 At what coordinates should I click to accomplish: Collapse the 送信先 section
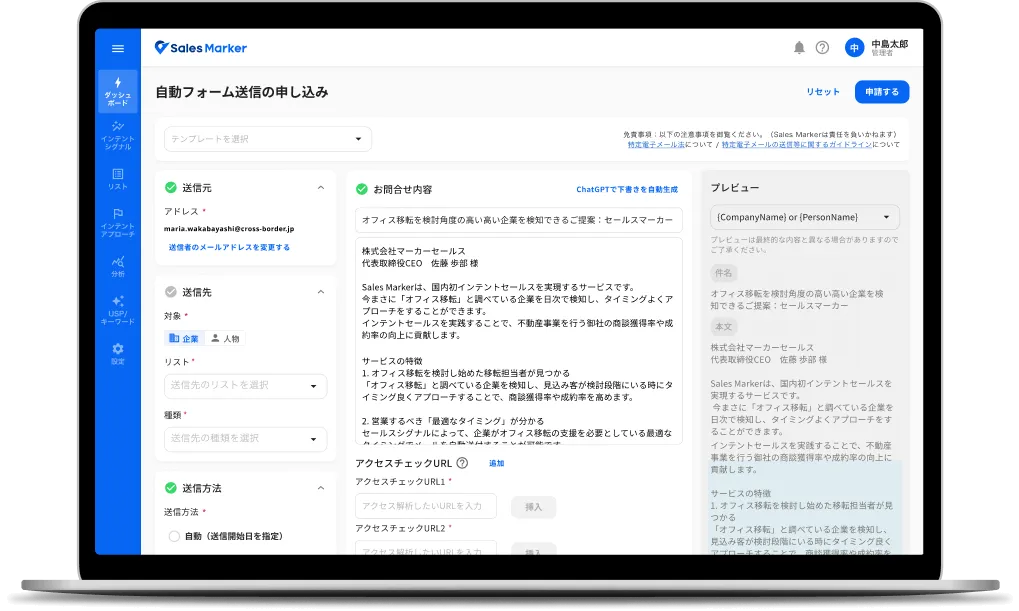click(321, 292)
